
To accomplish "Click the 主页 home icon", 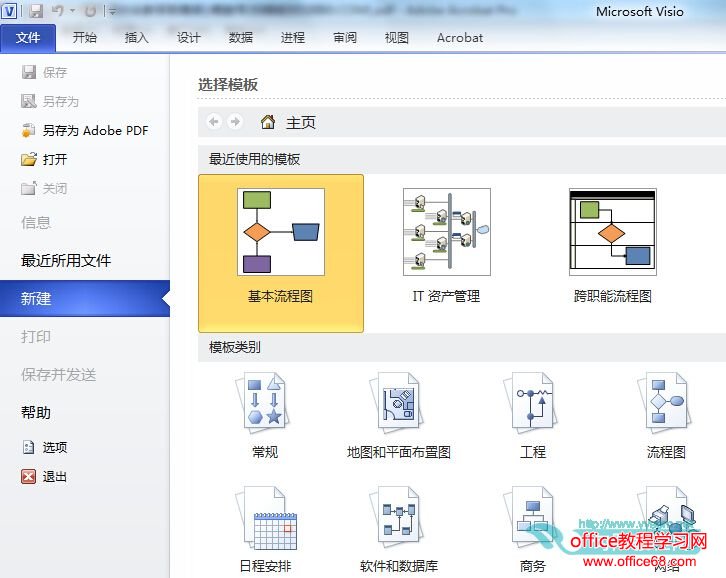I will pos(268,122).
